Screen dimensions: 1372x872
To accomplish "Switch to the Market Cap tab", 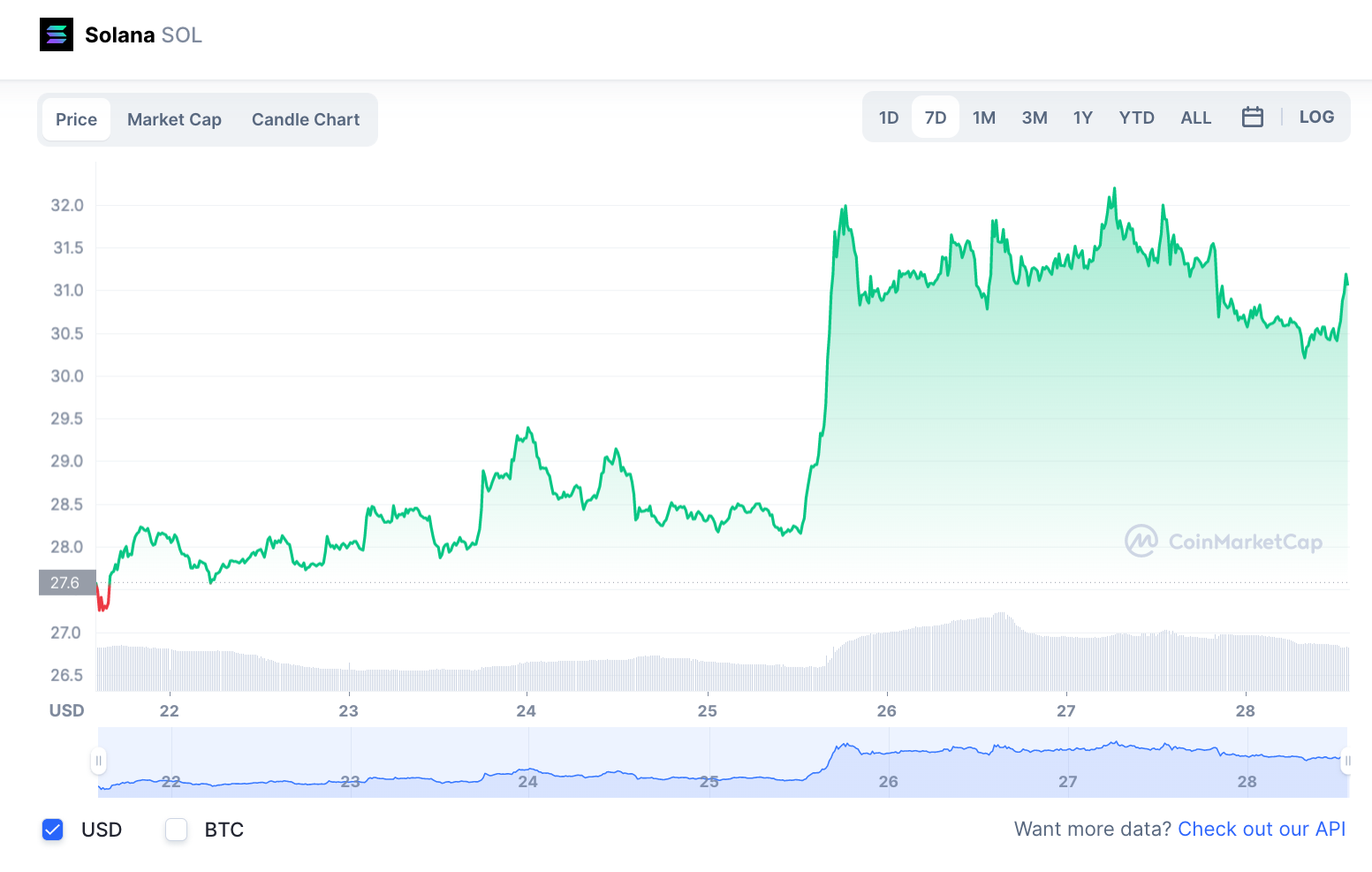I will 174,119.
